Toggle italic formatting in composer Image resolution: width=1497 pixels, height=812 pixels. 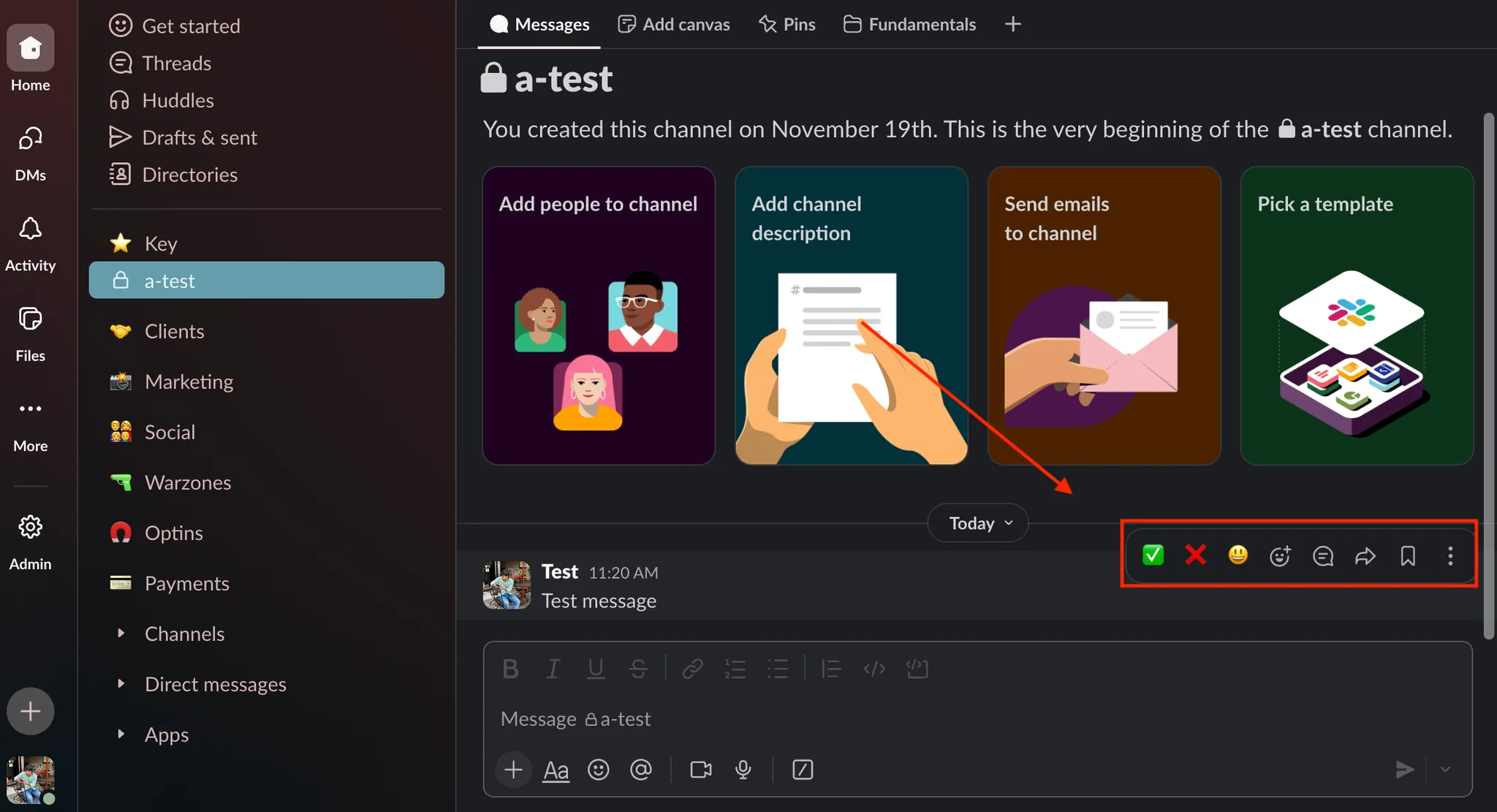(553, 668)
